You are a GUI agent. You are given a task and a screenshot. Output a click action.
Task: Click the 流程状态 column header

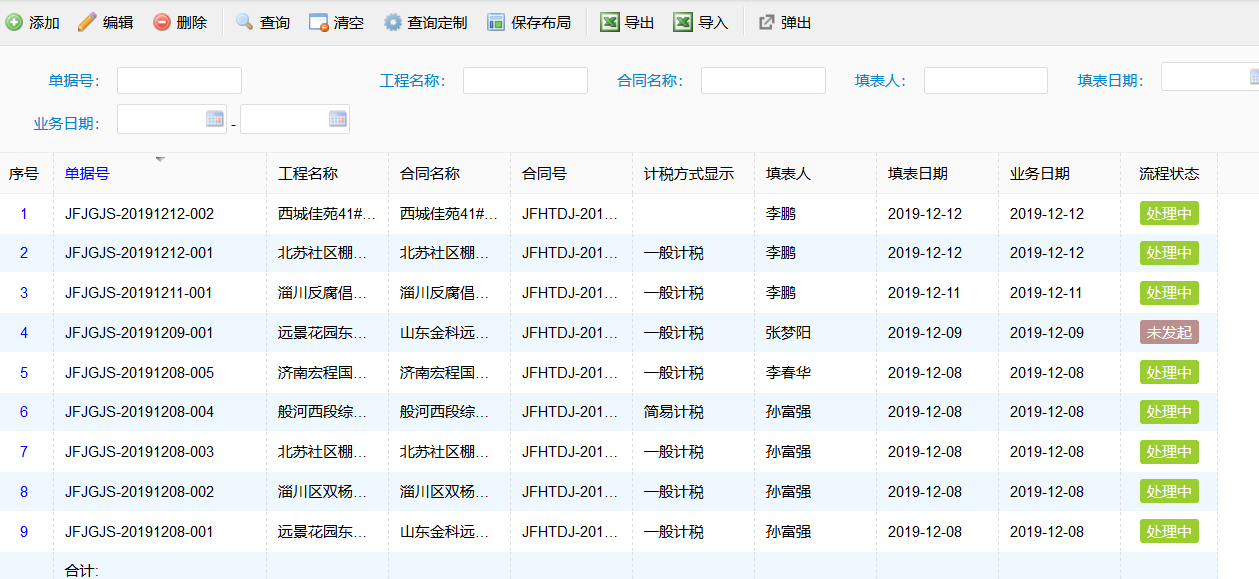click(x=1169, y=173)
